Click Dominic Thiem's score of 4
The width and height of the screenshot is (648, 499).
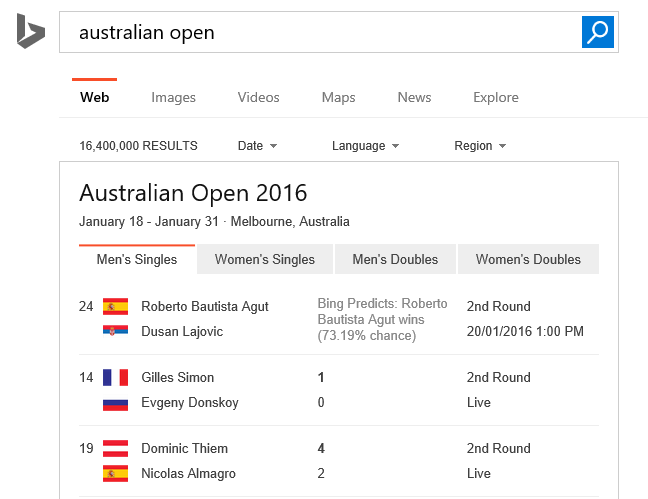[x=321, y=449]
